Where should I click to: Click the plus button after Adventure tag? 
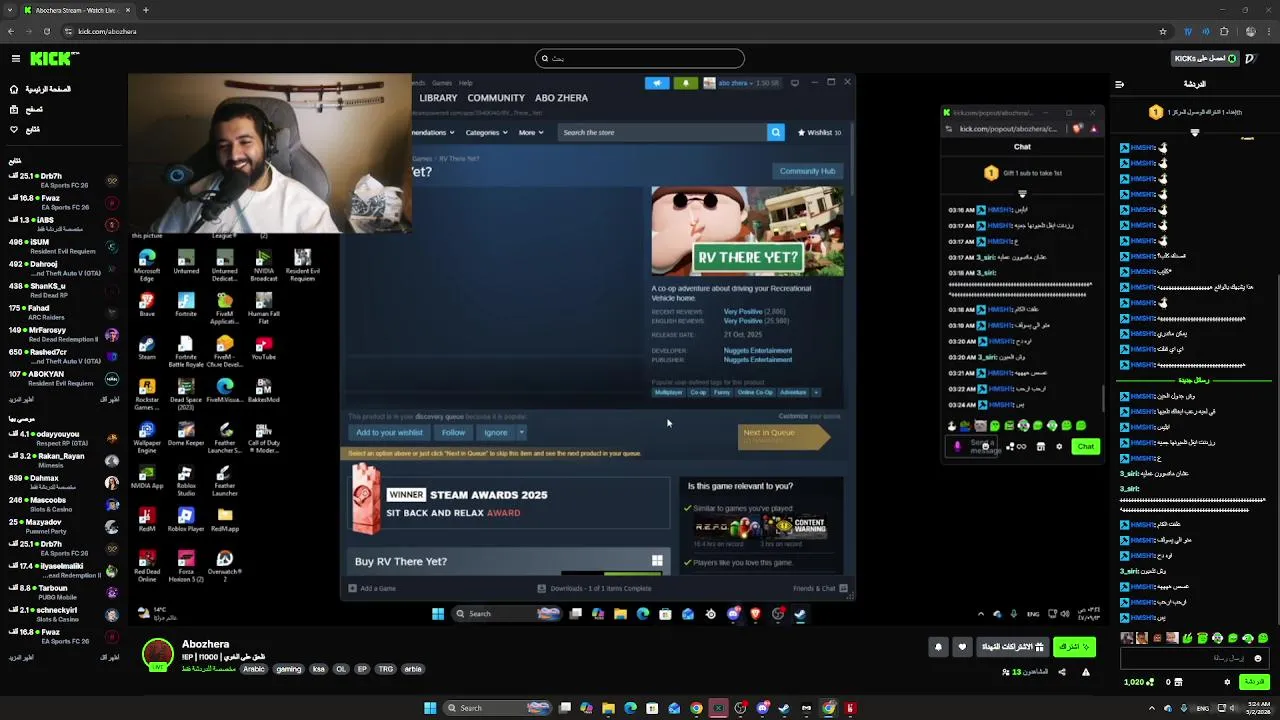tap(816, 392)
